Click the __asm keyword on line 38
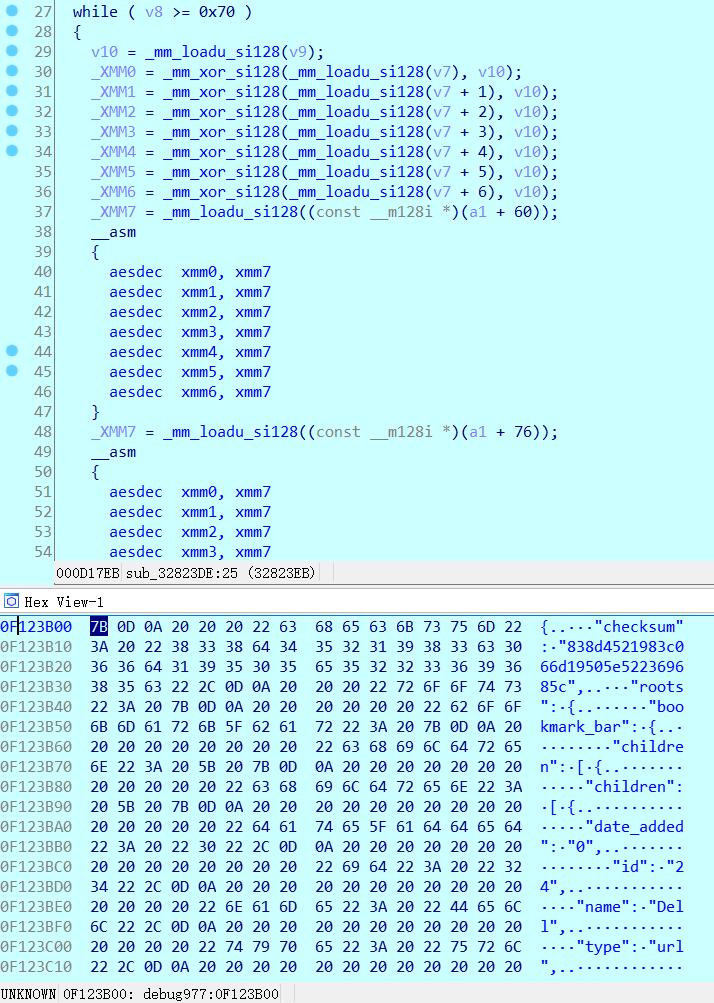The height and width of the screenshot is (1003, 714). (x=113, y=232)
